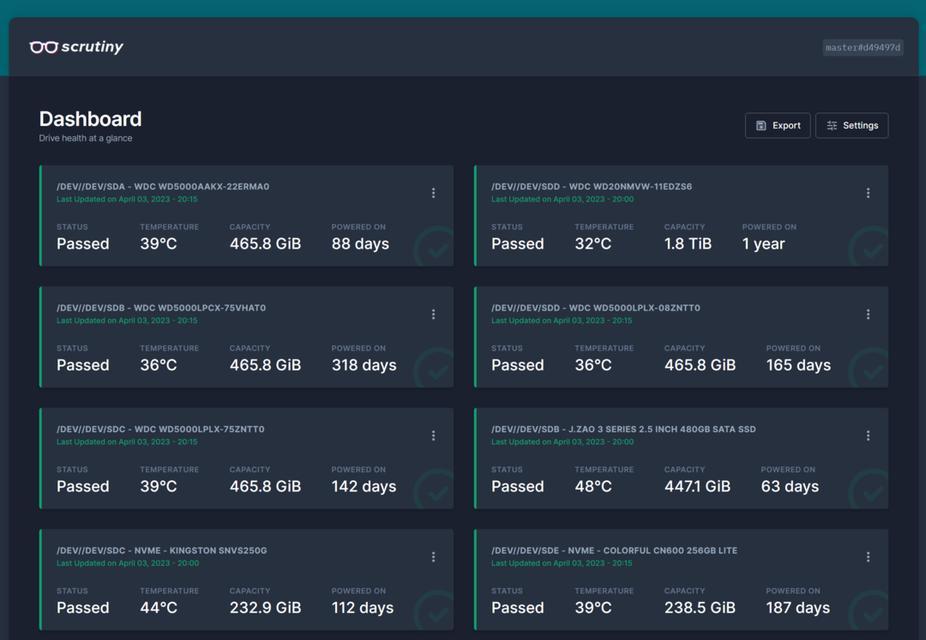Click the '187 days' powered on value

(798, 608)
